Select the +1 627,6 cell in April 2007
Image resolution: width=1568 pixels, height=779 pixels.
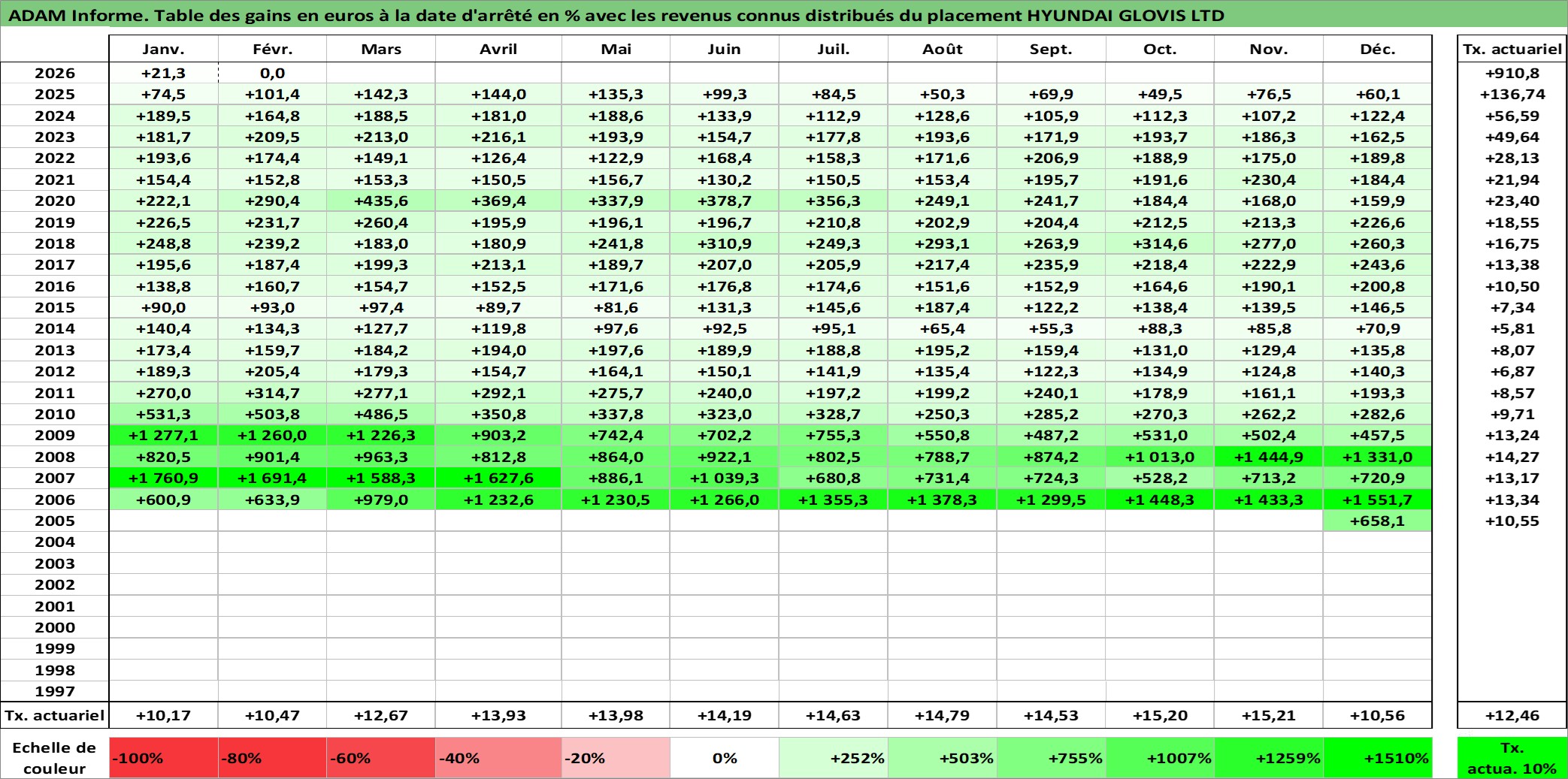[498, 478]
